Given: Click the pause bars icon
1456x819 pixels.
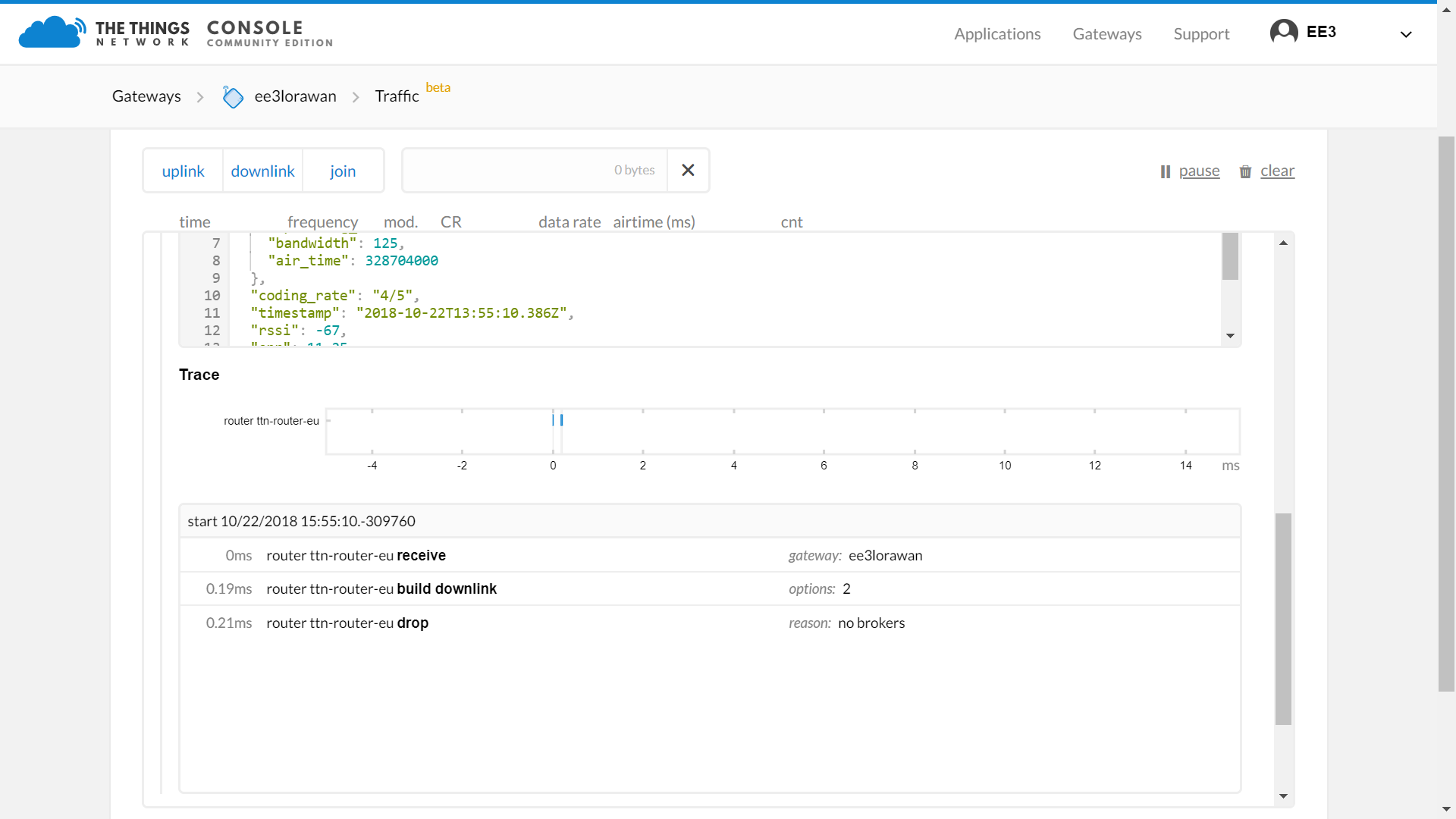Looking at the screenshot, I should point(1165,172).
